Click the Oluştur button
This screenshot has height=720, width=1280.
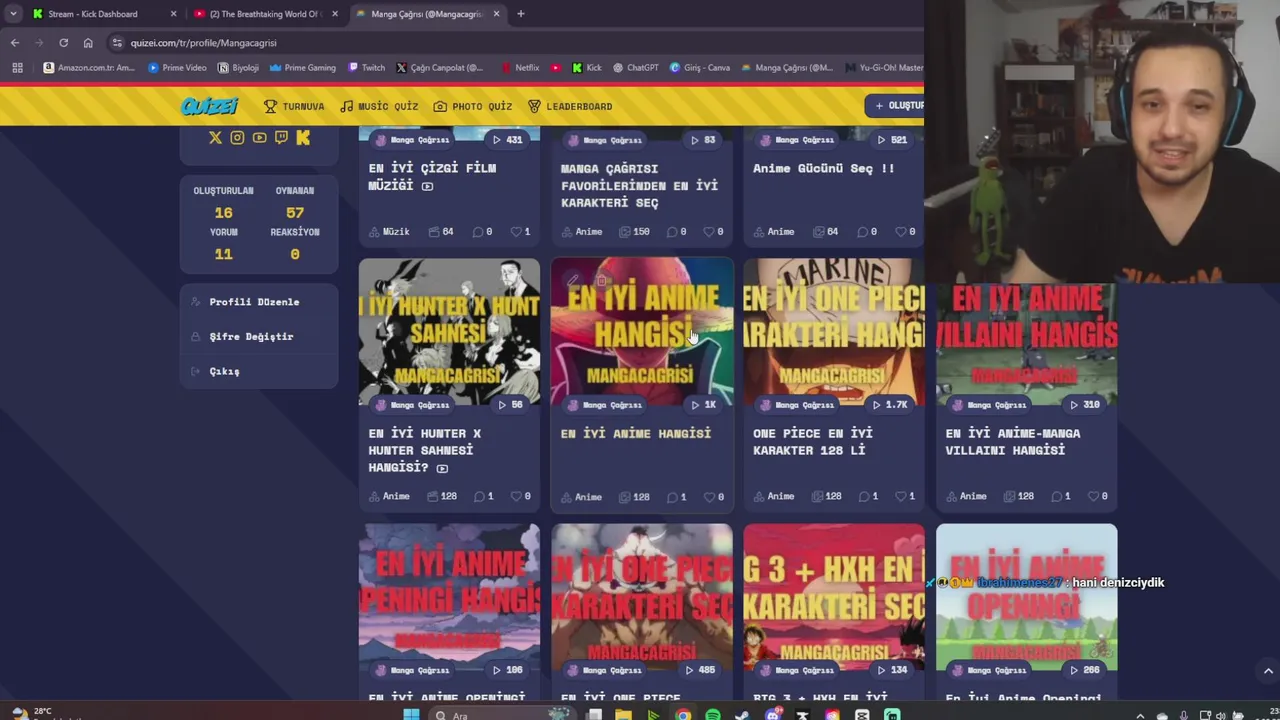point(895,105)
